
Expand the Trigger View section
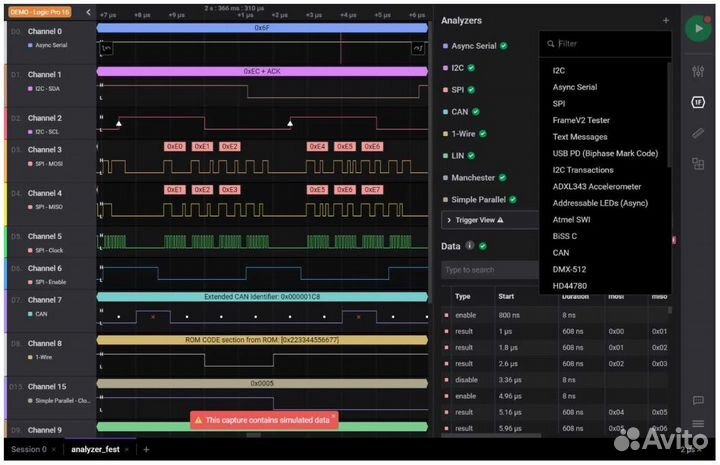pyautogui.click(x=480, y=220)
